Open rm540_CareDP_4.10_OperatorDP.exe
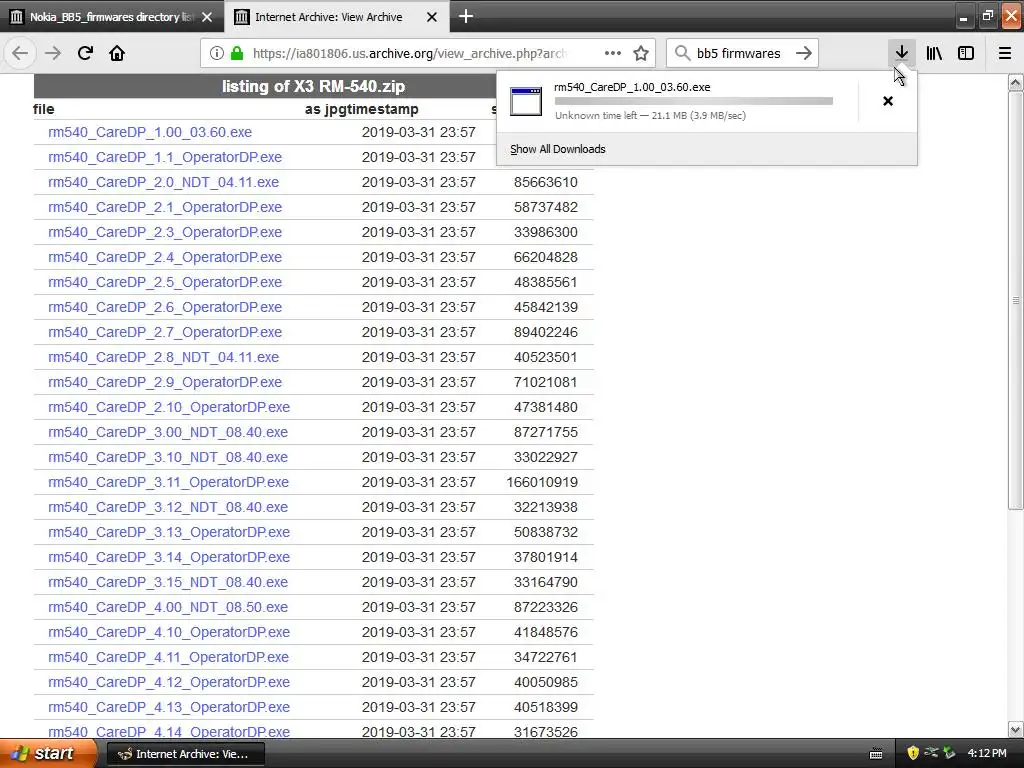 [169, 632]
